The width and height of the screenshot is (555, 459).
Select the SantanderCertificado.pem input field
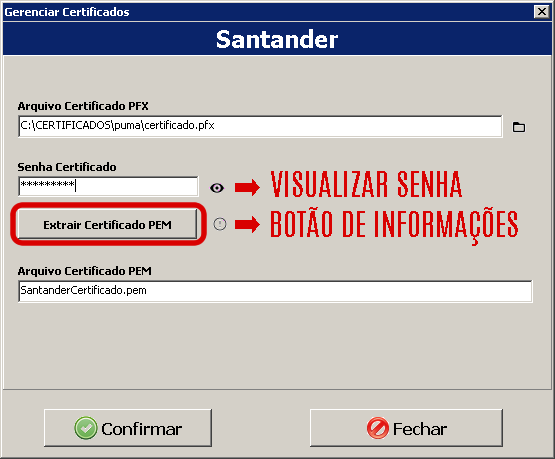coord(275,291)
